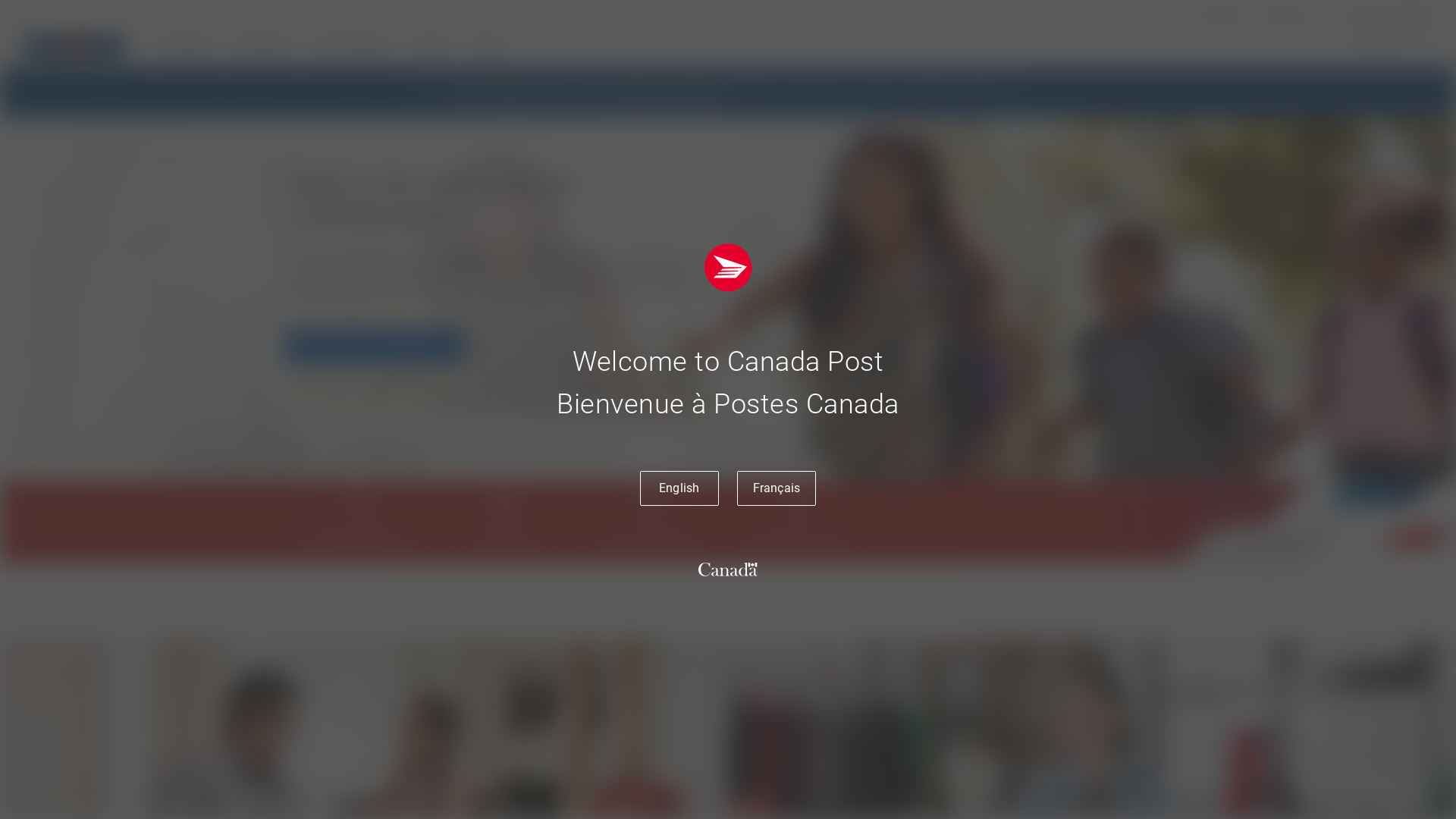Click the Canadian flag symbol on the wordmark
The width and height of the screenshot is (1456, 819).
pyautogui.click(x=752, y=564)
